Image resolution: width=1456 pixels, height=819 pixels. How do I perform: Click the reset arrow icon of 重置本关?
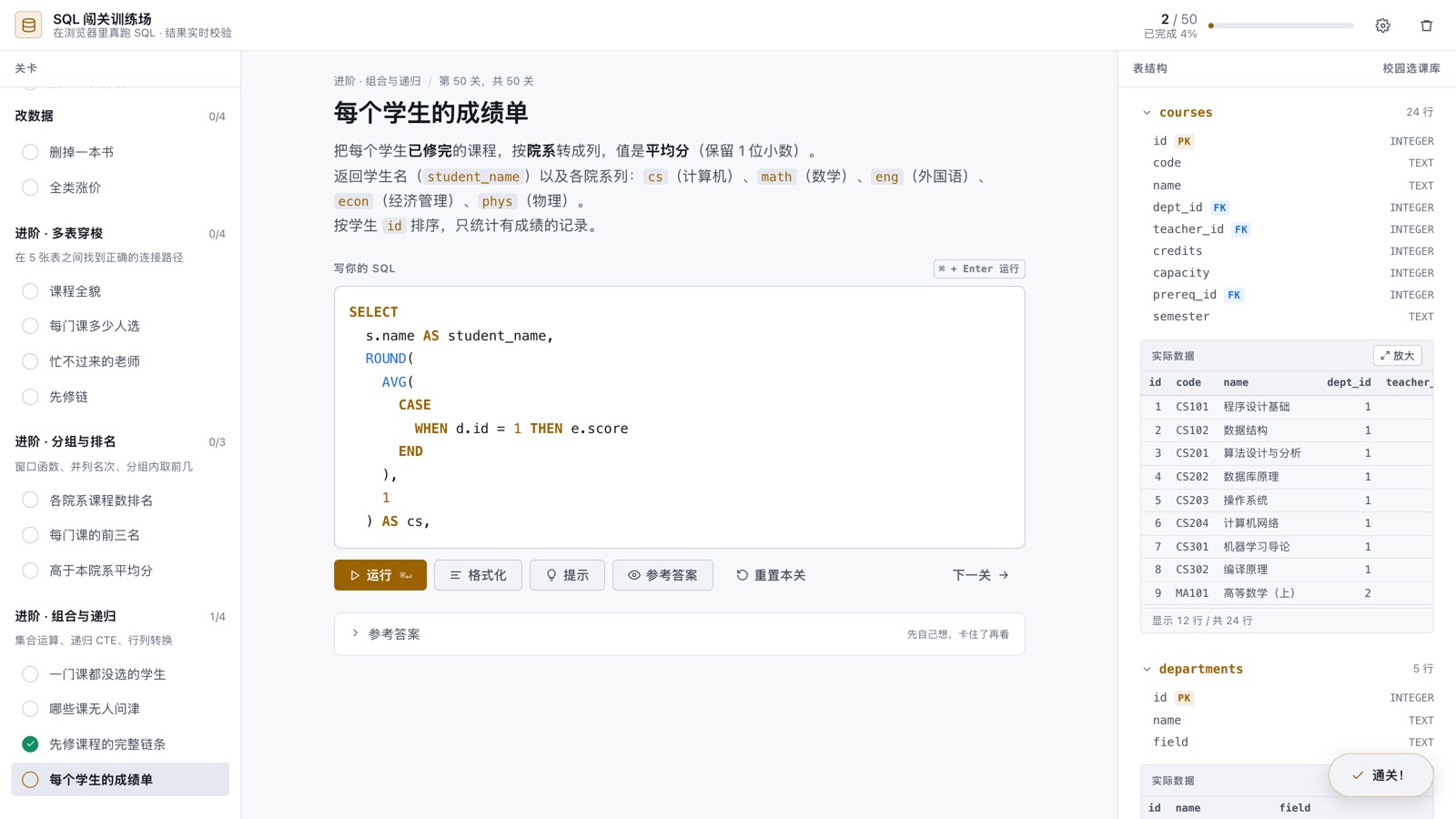pos(742,575)
